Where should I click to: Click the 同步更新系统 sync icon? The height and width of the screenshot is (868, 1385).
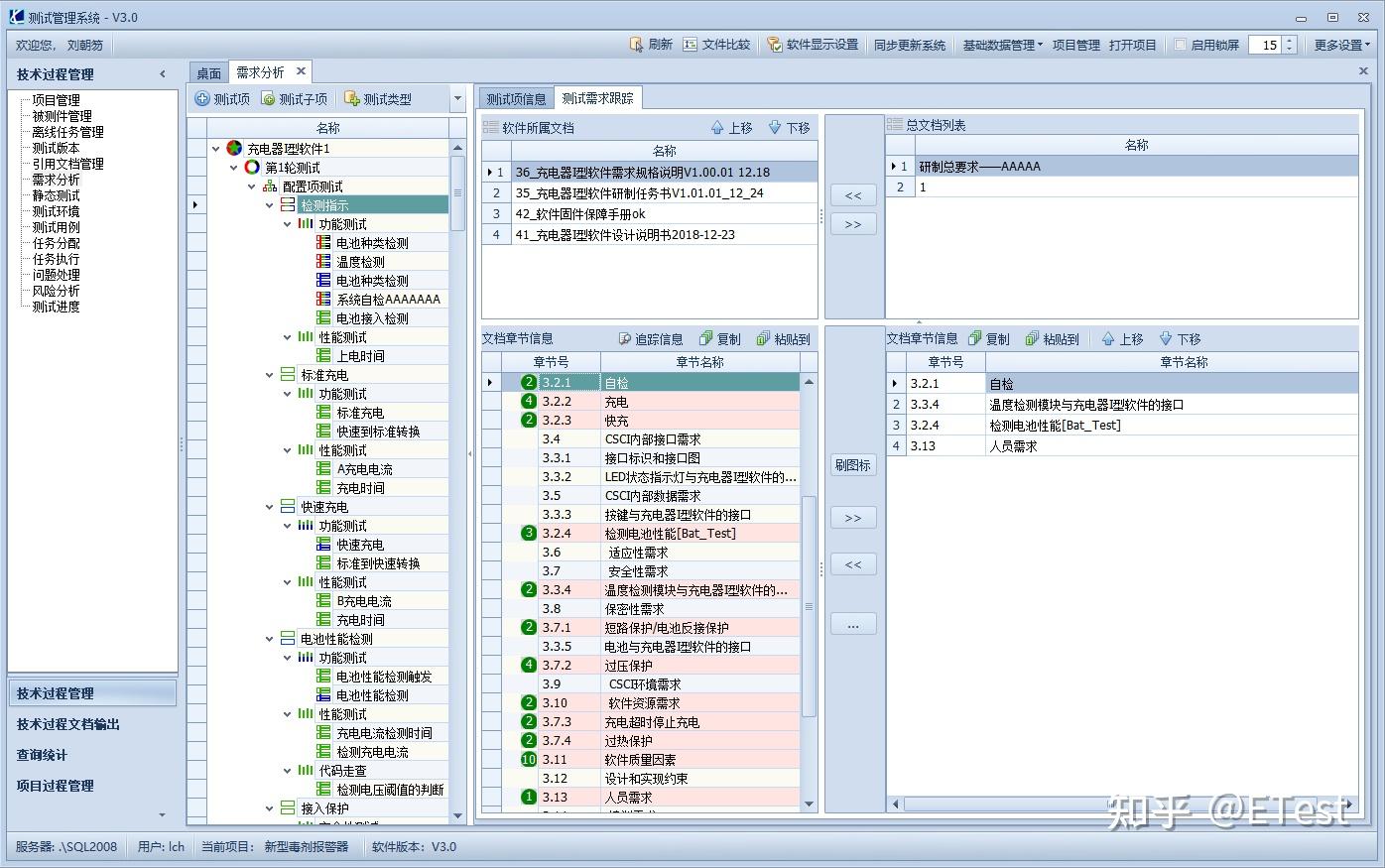tap(910, 44)
